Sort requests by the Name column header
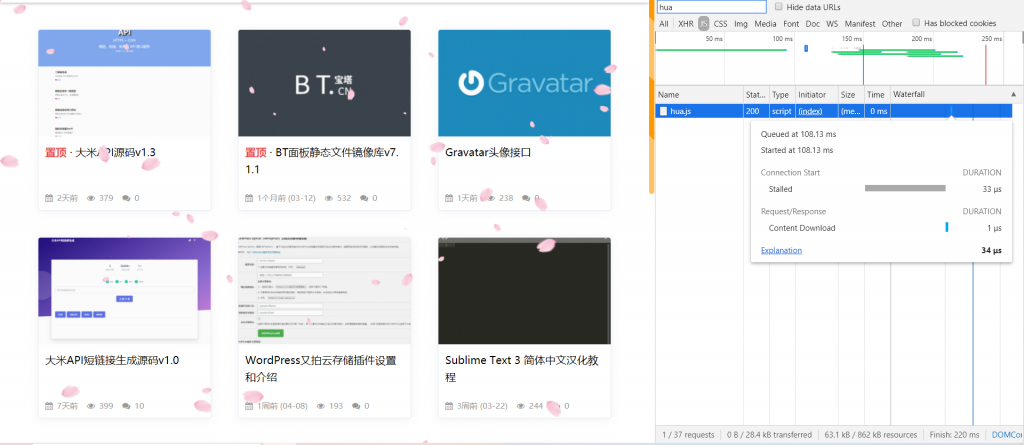Viewport: 1024px width, 445px height. pyautogui.click(x=668, y=94)
